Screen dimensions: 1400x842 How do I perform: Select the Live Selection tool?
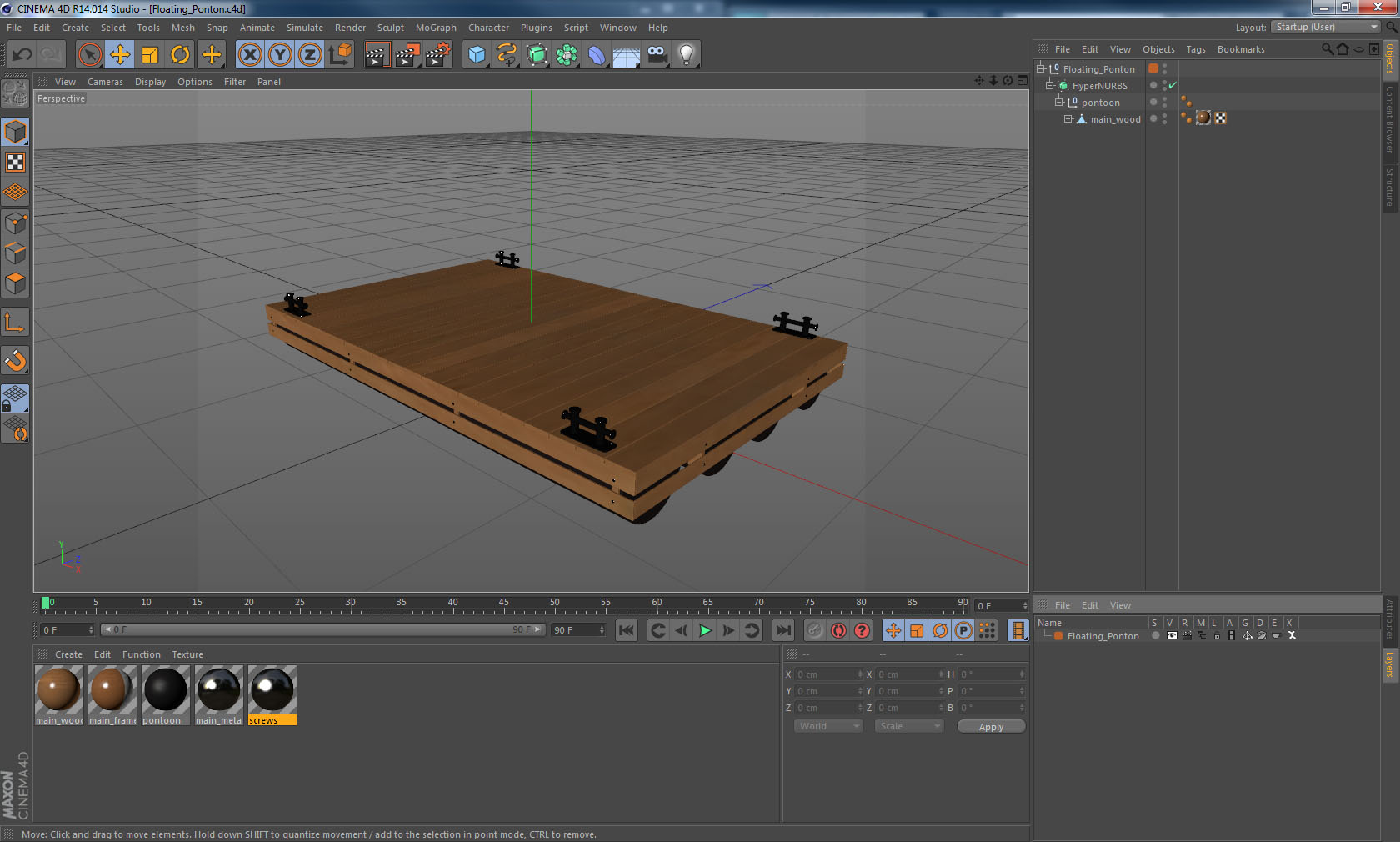tap(89, 55)
